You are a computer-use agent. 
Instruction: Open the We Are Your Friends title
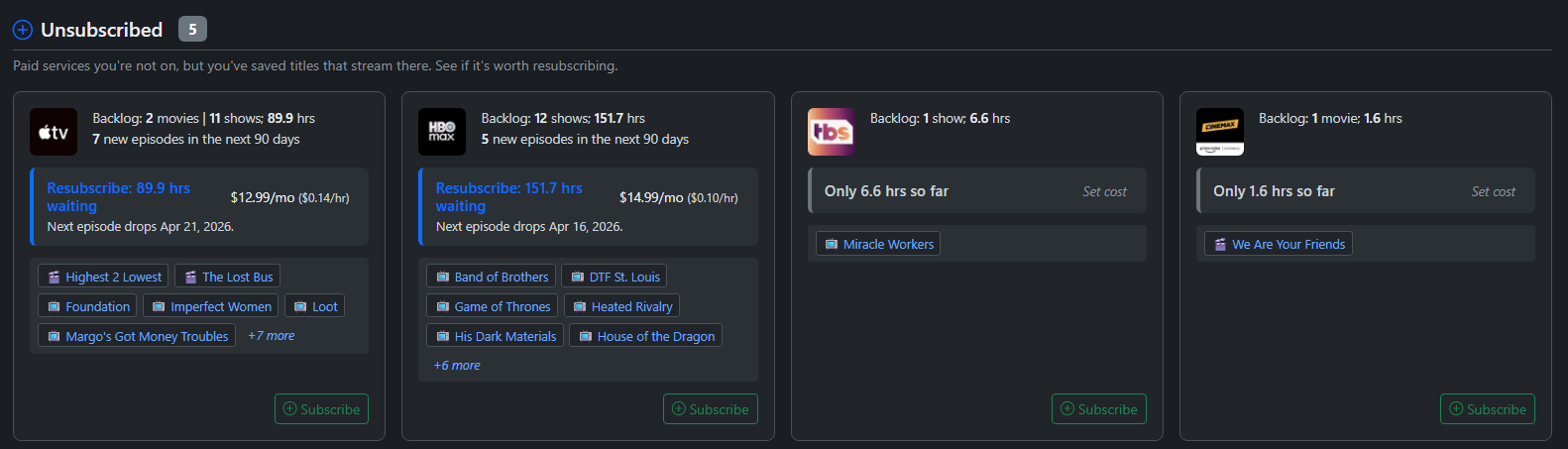1279,245
